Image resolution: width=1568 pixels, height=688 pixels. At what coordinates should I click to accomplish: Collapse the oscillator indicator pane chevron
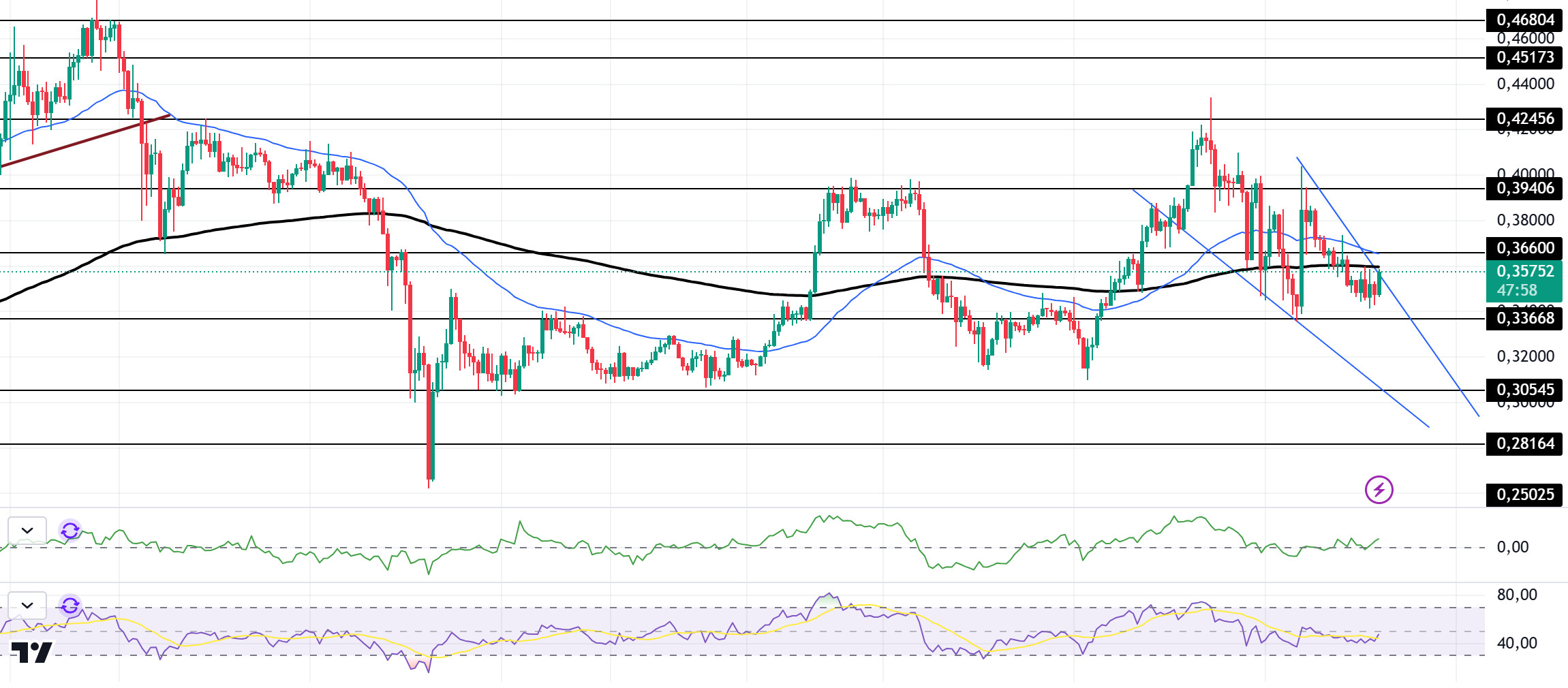tap(27, 530)
